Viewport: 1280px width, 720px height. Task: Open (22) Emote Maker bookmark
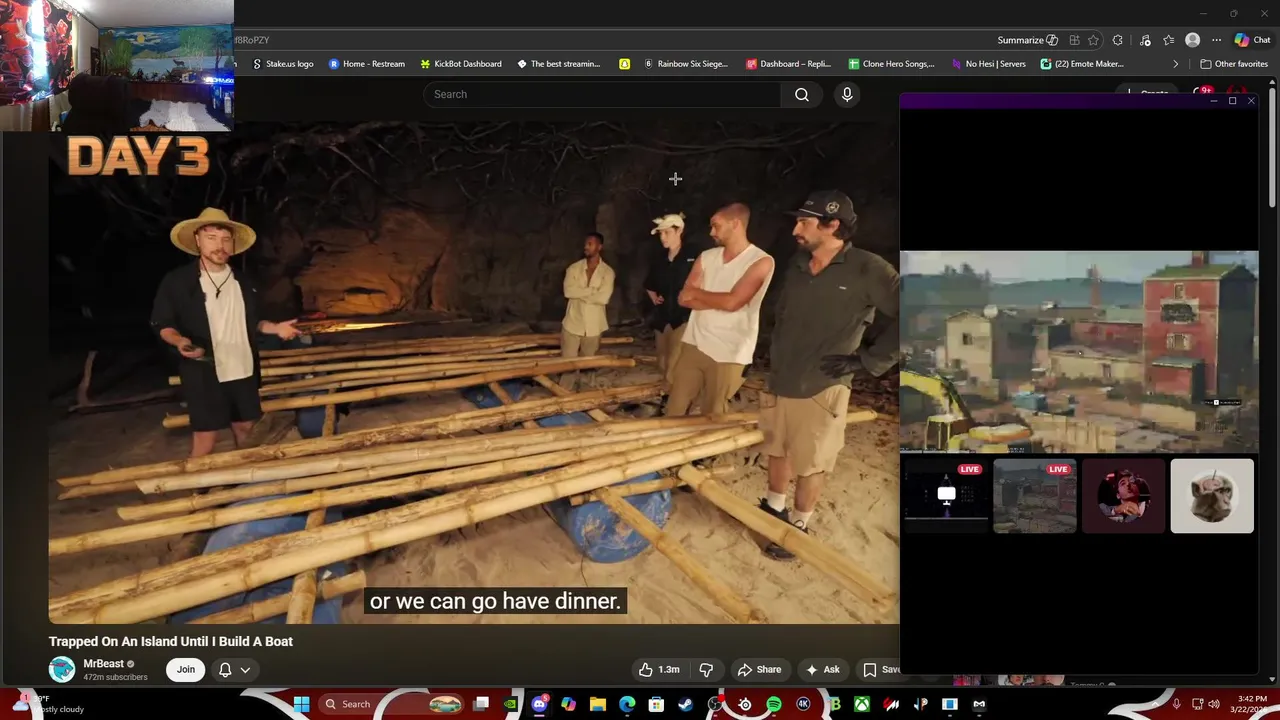coord(1083,64)
